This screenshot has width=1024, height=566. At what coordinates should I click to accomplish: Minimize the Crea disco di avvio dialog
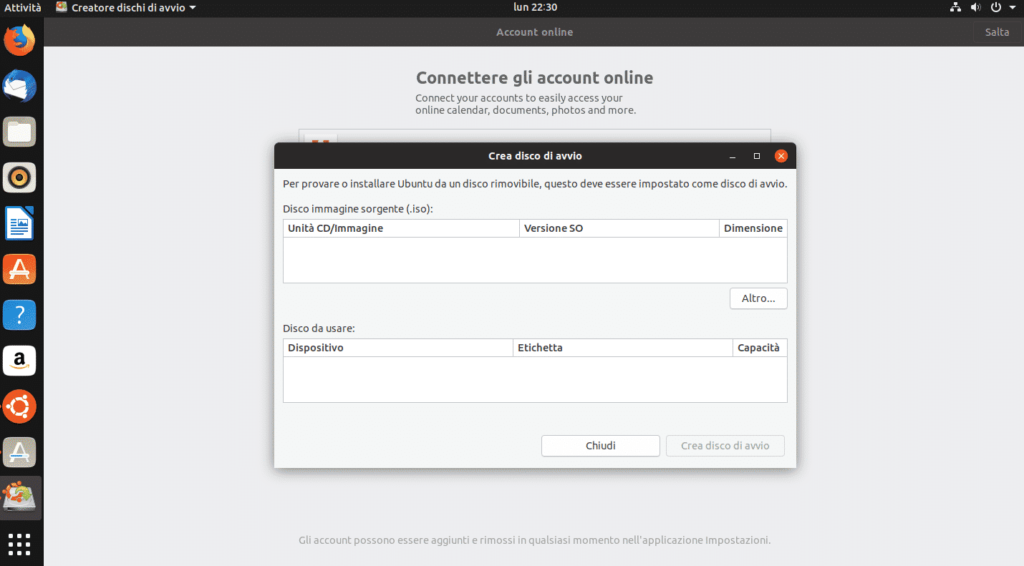tap(733, 156)
